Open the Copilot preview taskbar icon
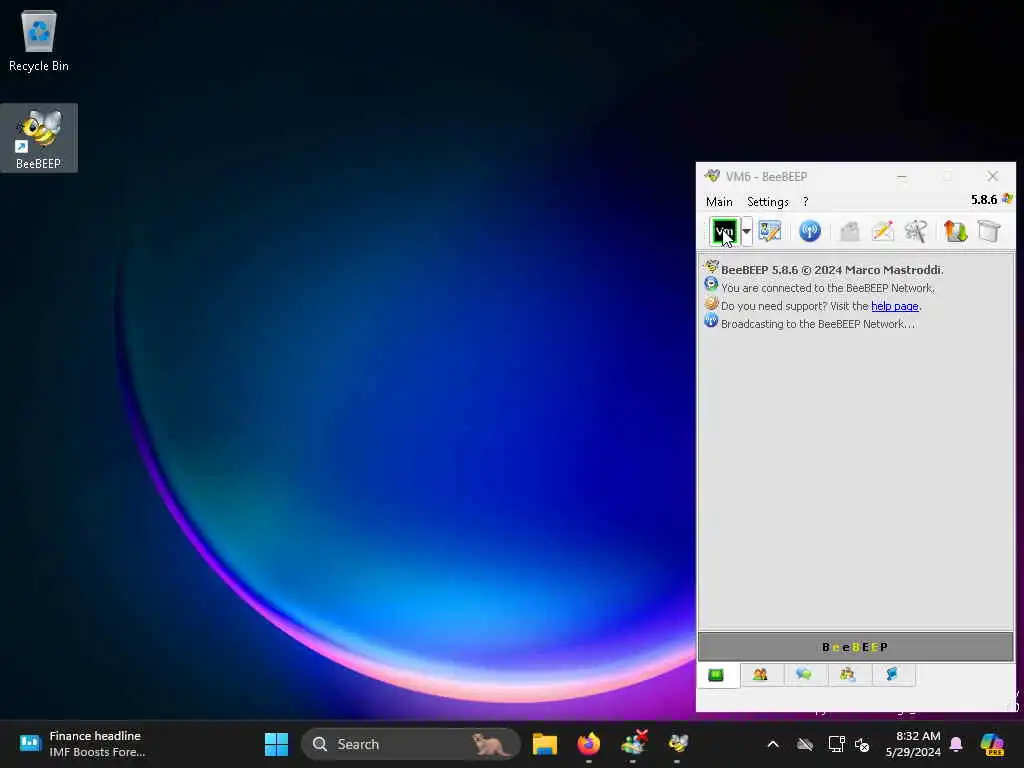1024x768 pixels. [x=993, y=744]
